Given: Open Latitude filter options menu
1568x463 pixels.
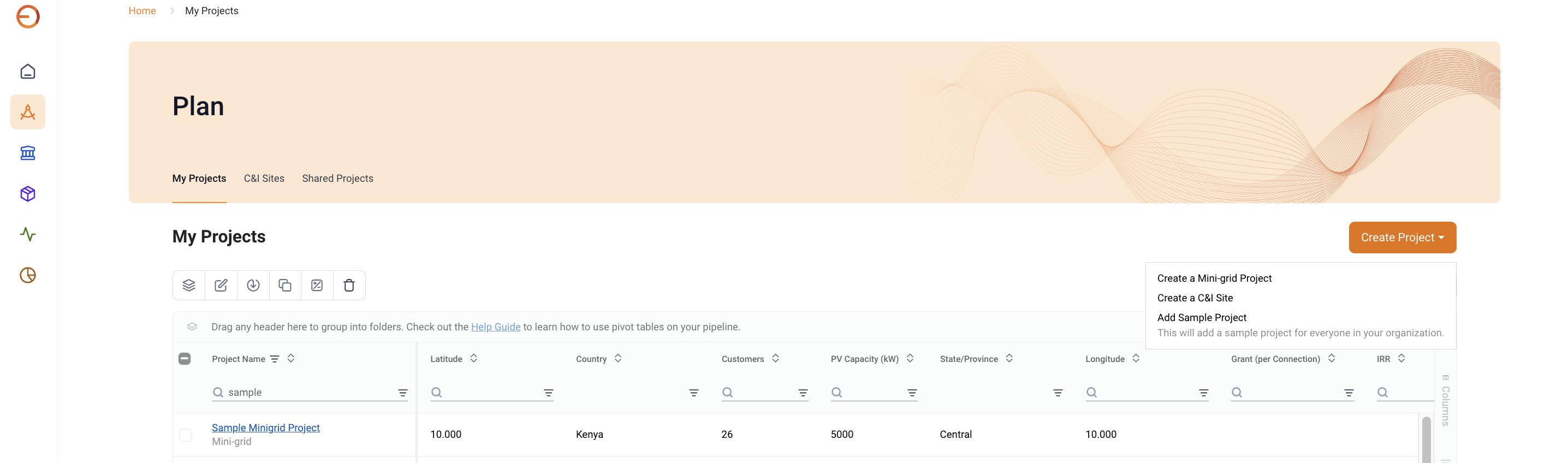Looking at the screenshot, I should point(549,393).
